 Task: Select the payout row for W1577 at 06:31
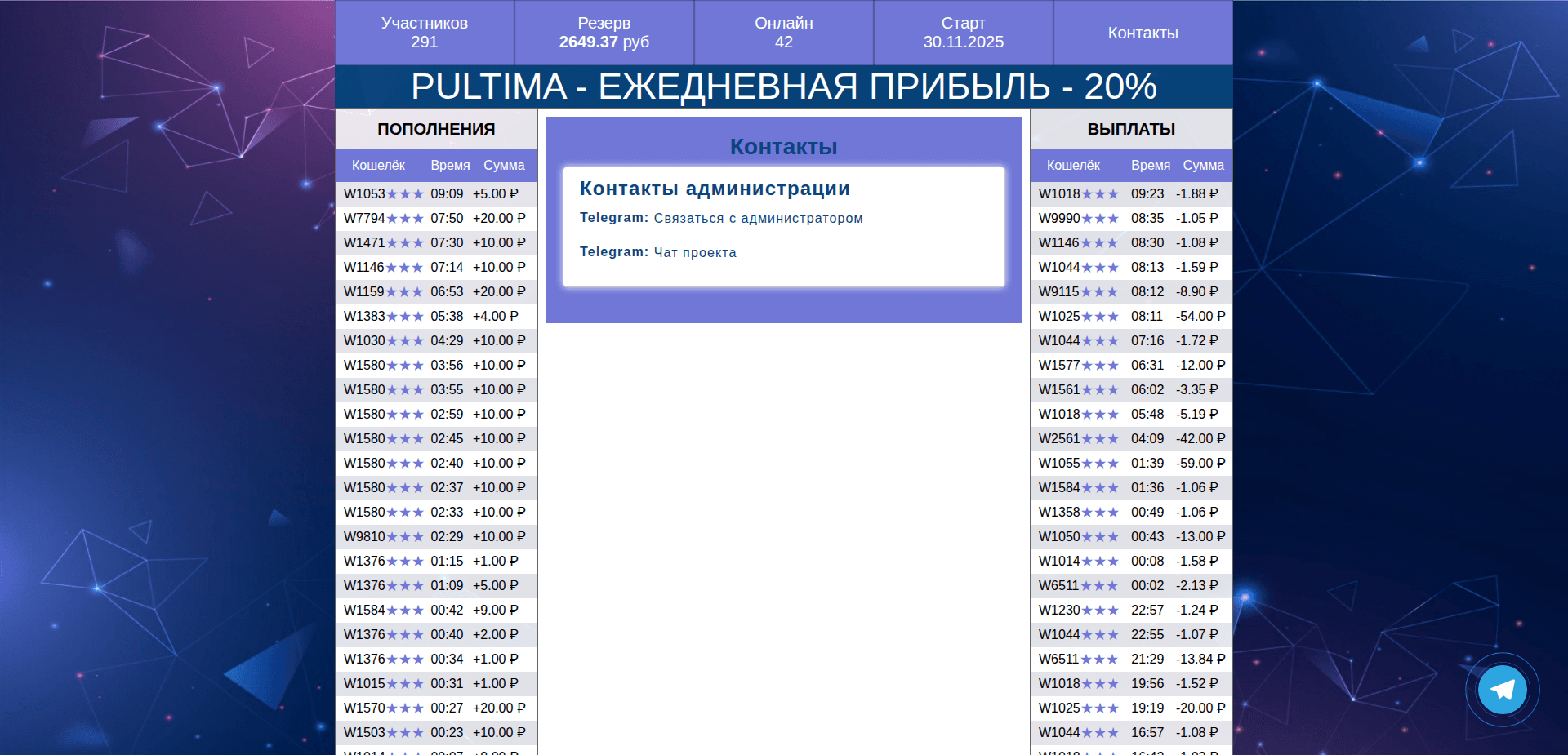[x=1130, y=366]
